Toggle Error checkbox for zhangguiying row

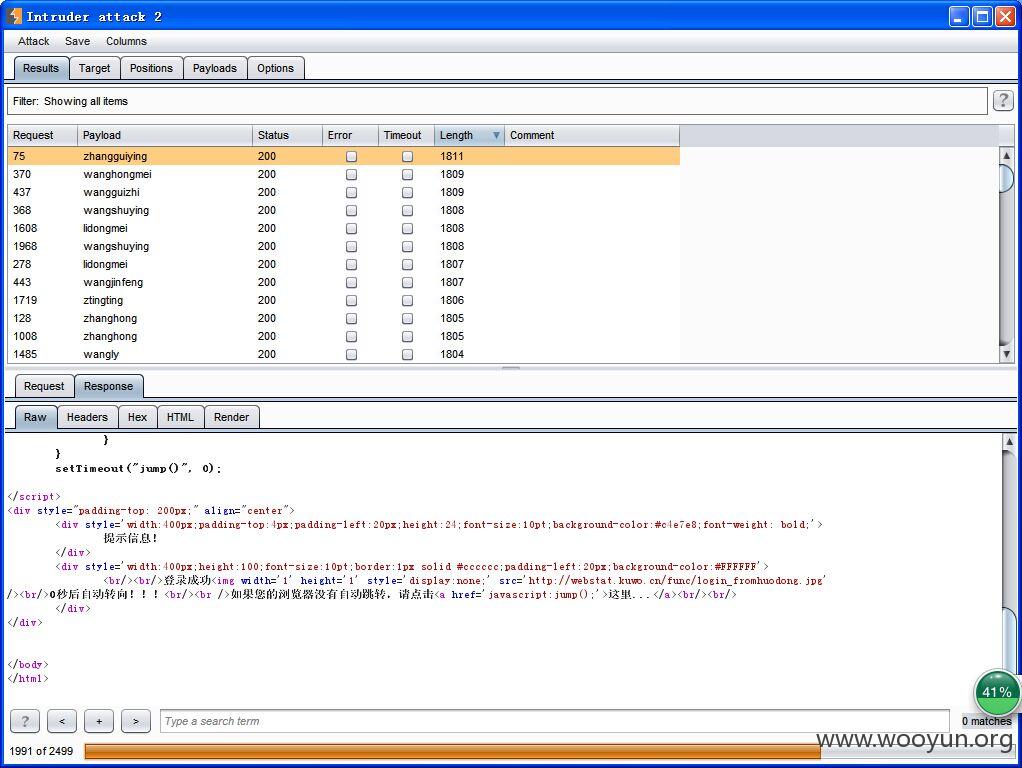tap(351, 156)
